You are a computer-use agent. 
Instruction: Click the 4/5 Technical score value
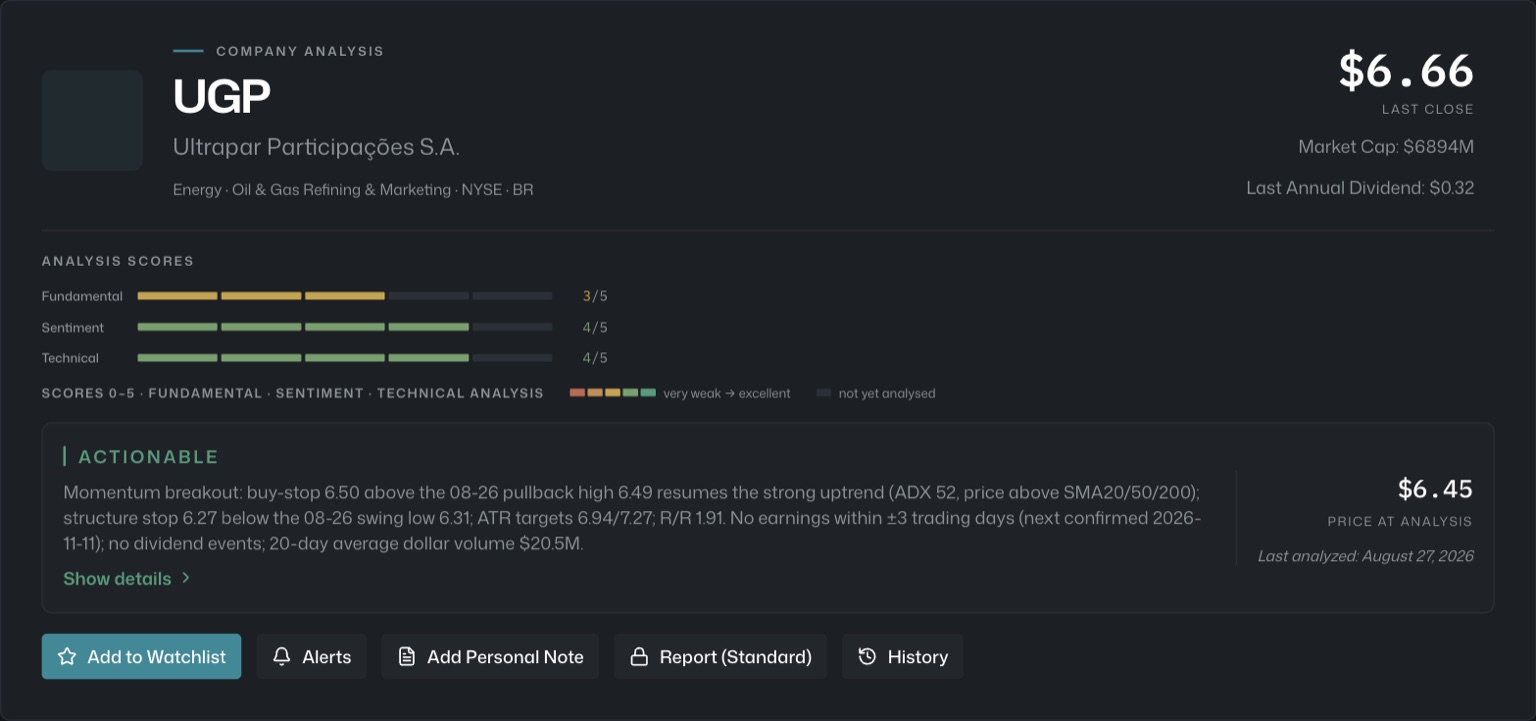coord(595,358)
